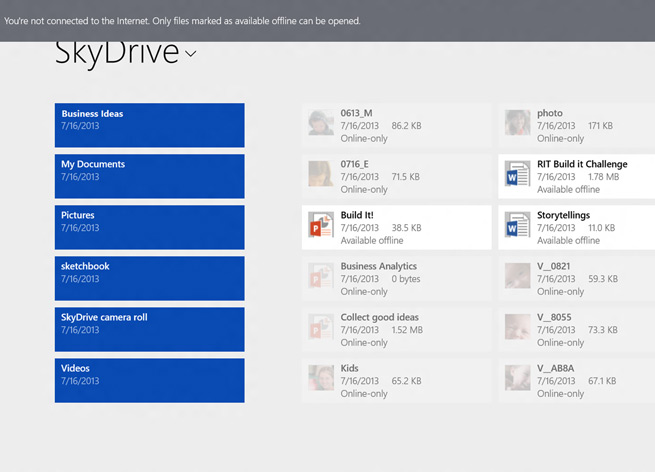655x472 pixels.
Task: Click the V_AB8A image thumbnail
Action: [517, 377]
